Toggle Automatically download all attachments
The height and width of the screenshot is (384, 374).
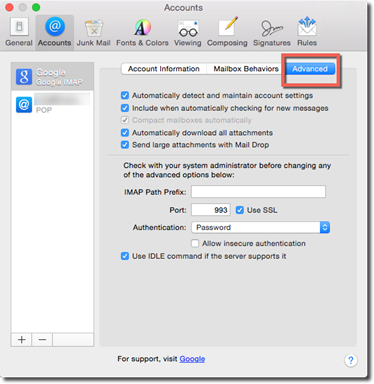[x=125, y=133]
